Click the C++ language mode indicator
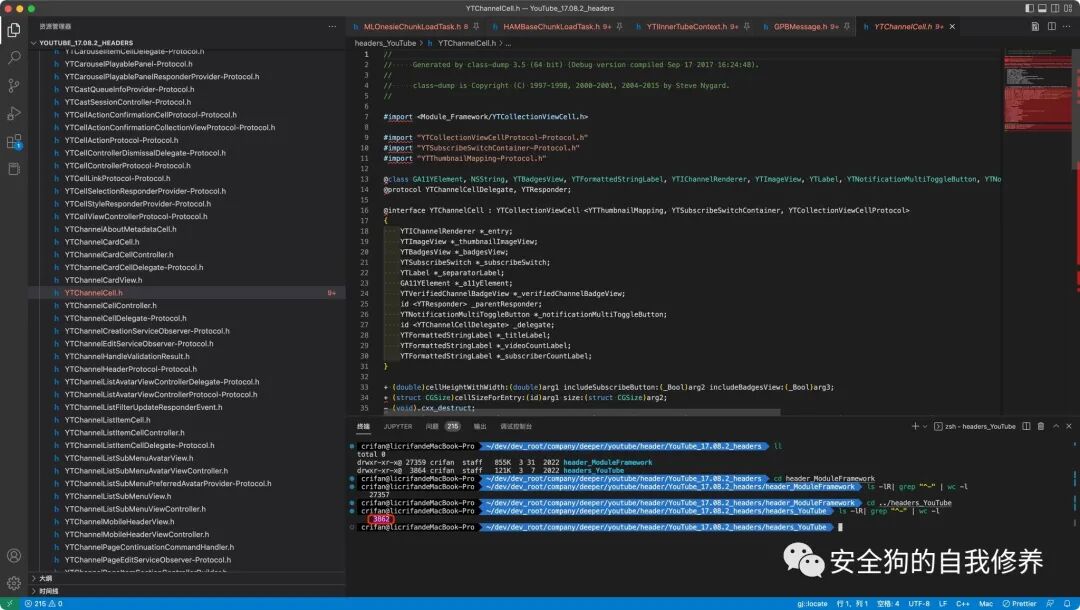1080x610 pixels. 963,604
